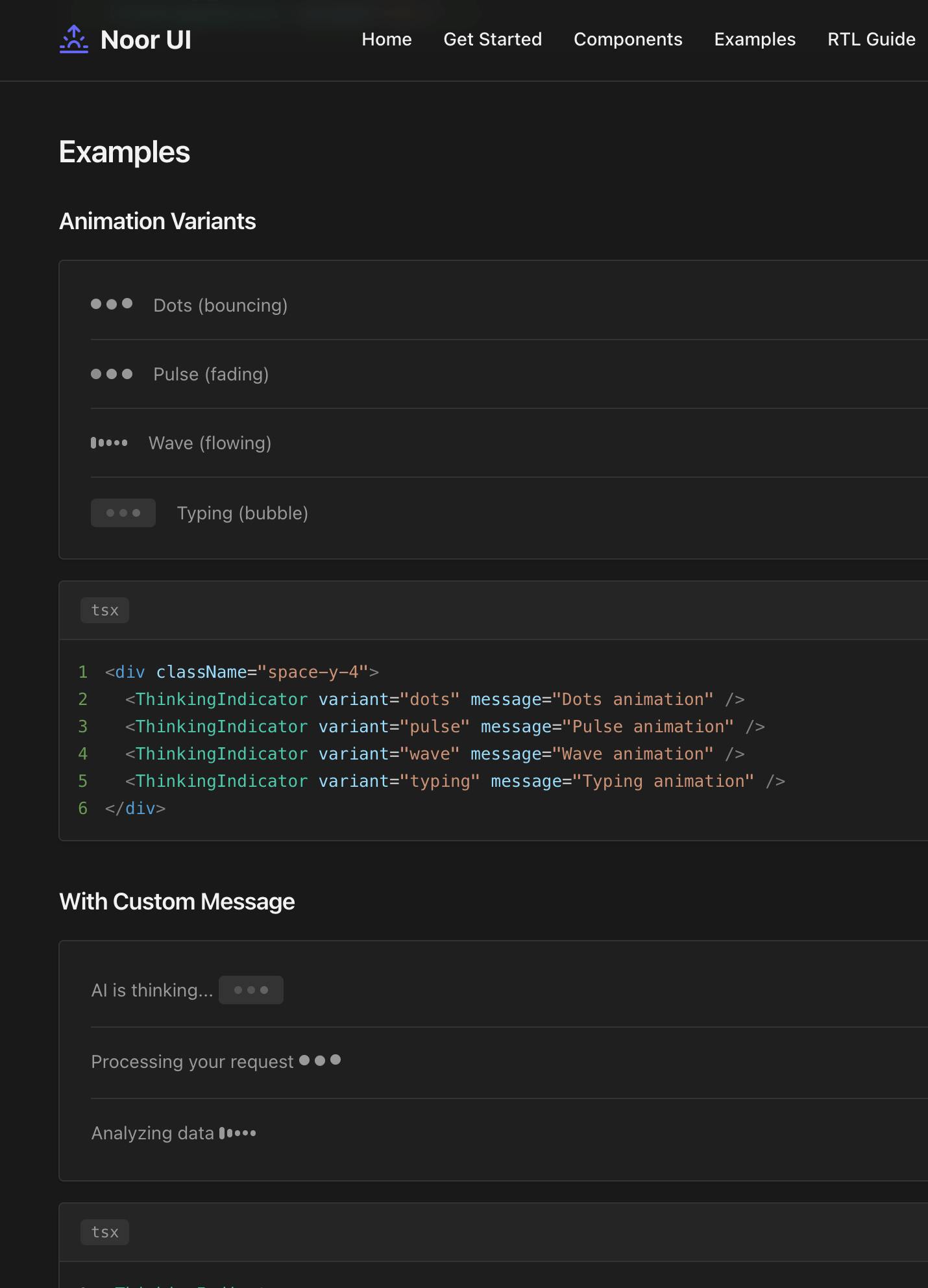Viewport: 928px width, 1288px height.
Task: Open the Components section
Action: [x=628, y=40]
